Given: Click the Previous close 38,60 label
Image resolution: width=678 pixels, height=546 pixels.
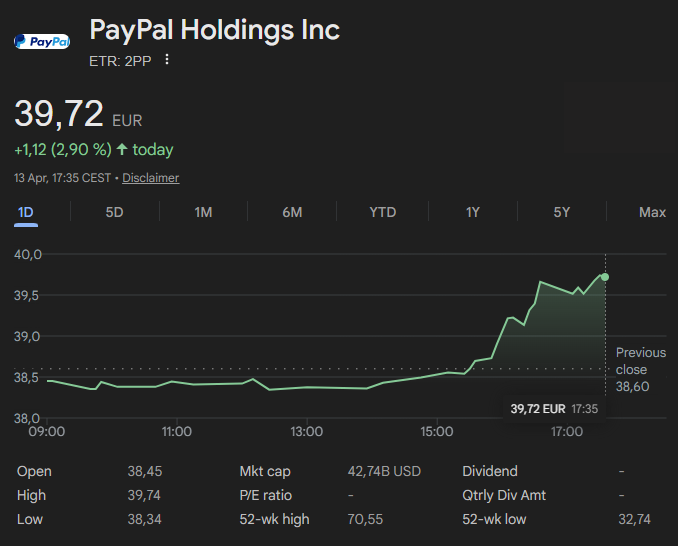Looking at the screenshot, I should tap(640, 370).
